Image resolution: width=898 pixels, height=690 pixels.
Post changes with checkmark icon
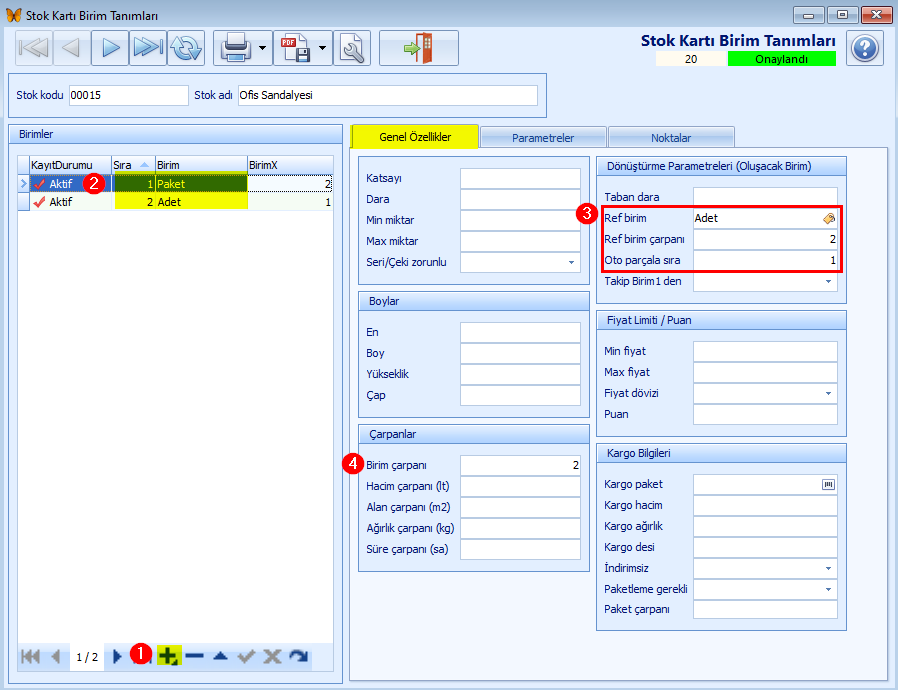pyautogui.click(x=246, y=656)
